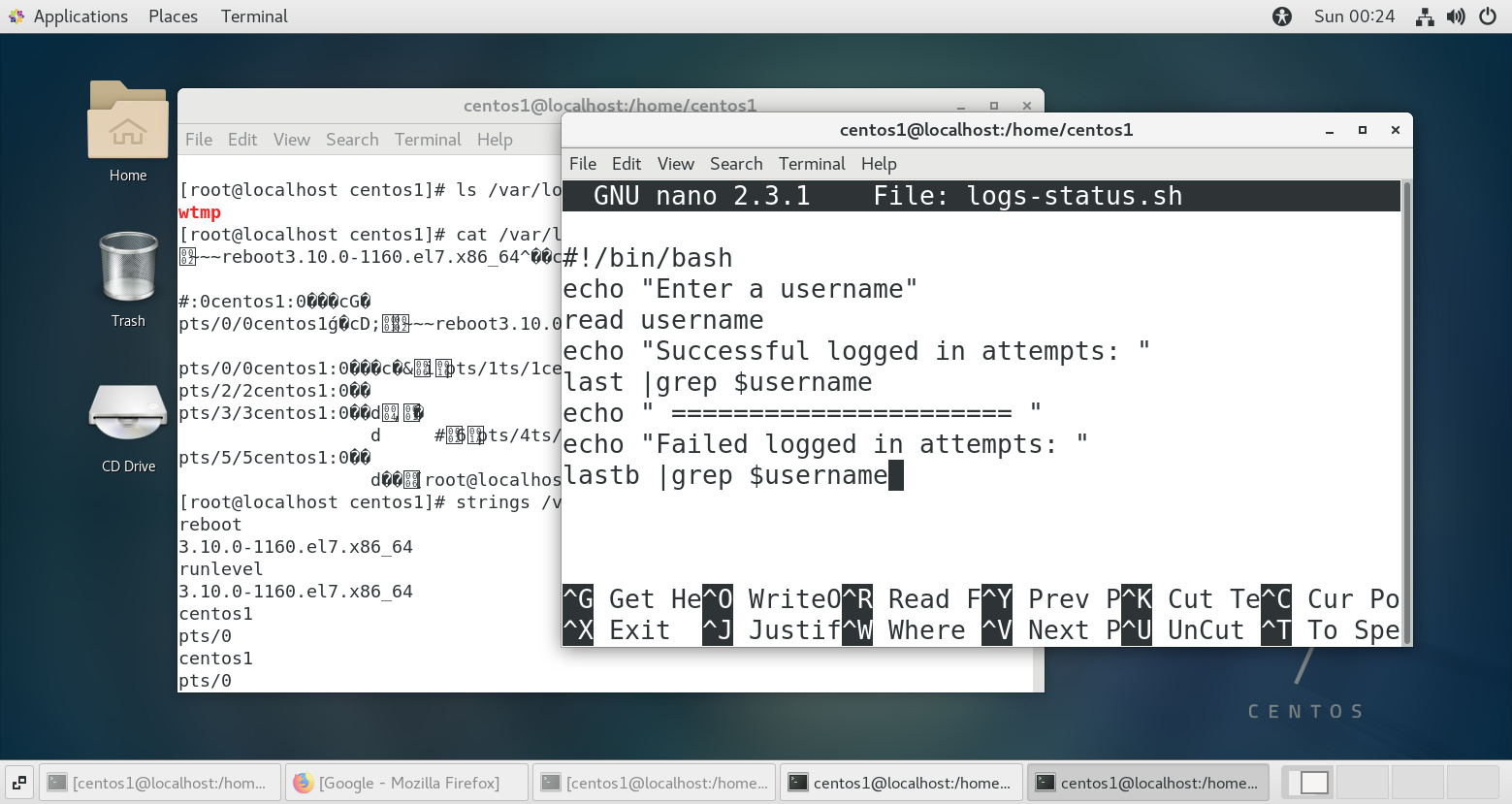The image size is (1512, 804).
Task: Select the third workspace in the switcher
Action: [1417, 783]
